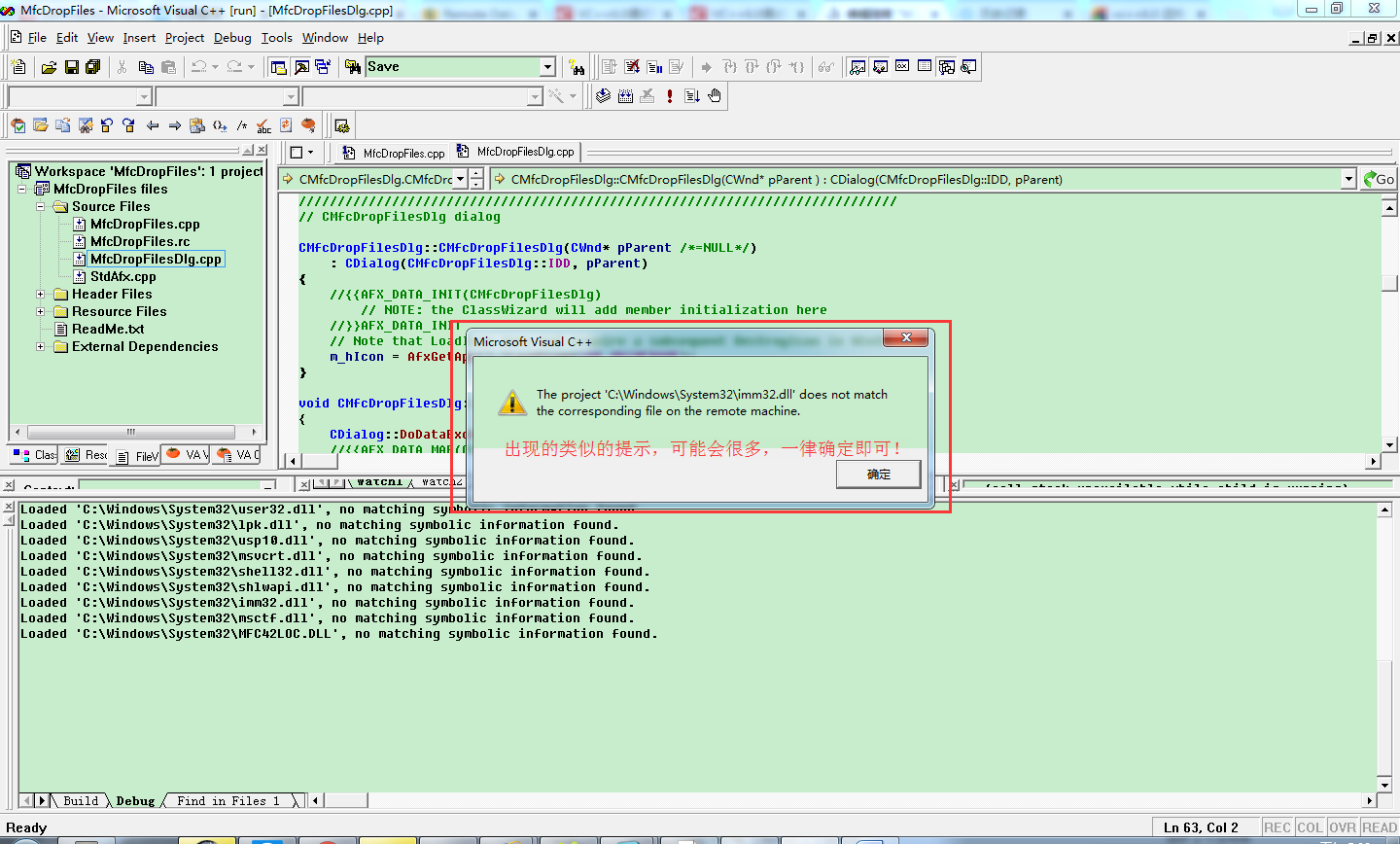Click the Search binoculars with question mark icon
Viewport: 1400px width, 844px height.
[577, 67]
